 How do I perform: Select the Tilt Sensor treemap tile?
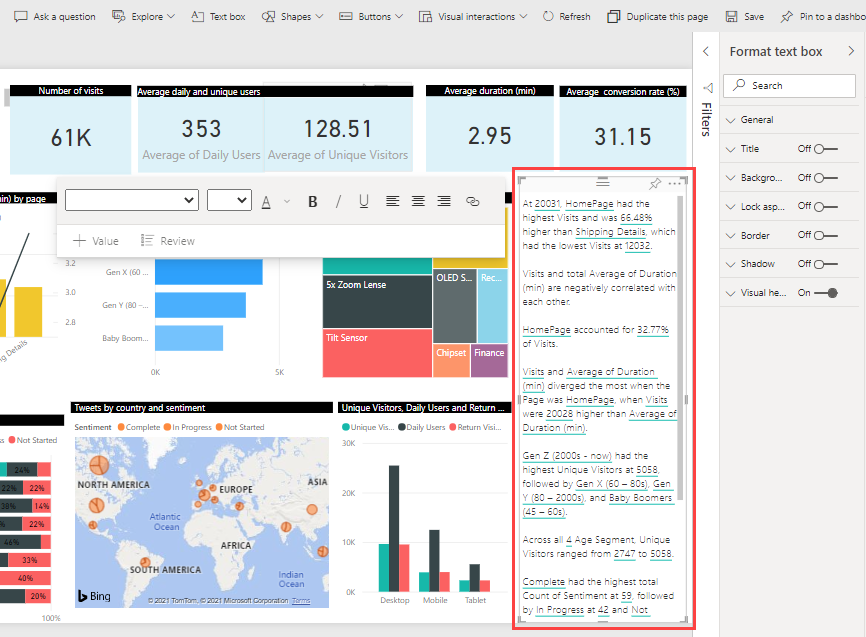tap(377, 352)
